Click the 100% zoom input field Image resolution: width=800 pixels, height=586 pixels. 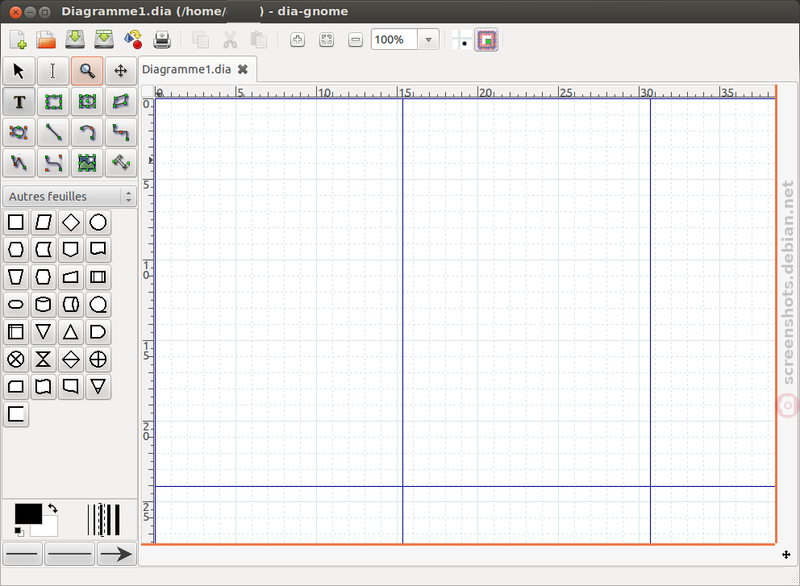click(394, 39)
